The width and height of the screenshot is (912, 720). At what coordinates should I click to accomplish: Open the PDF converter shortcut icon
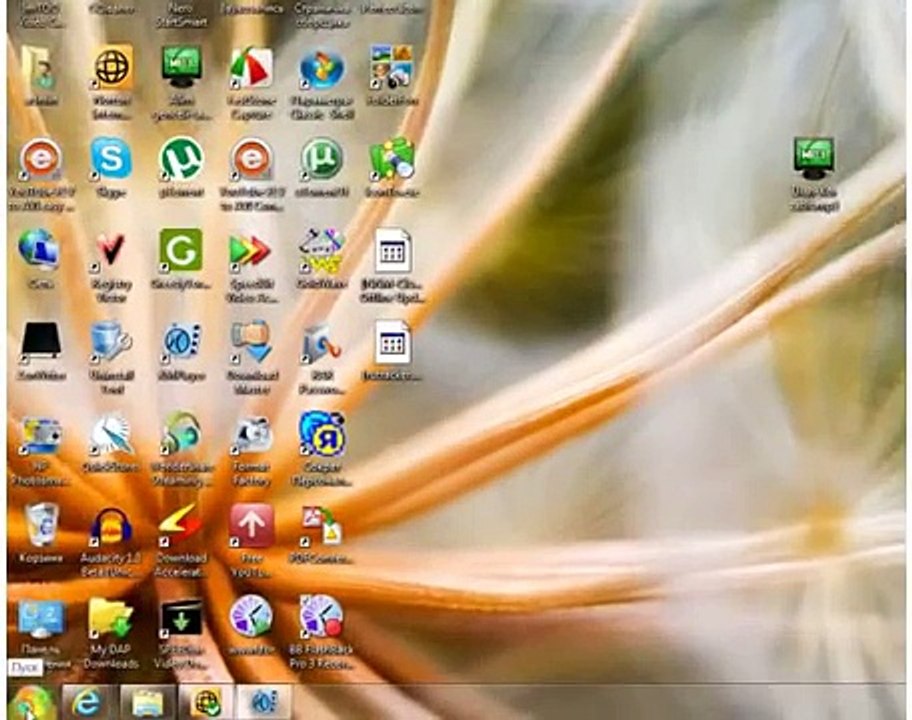pos(321,526)
